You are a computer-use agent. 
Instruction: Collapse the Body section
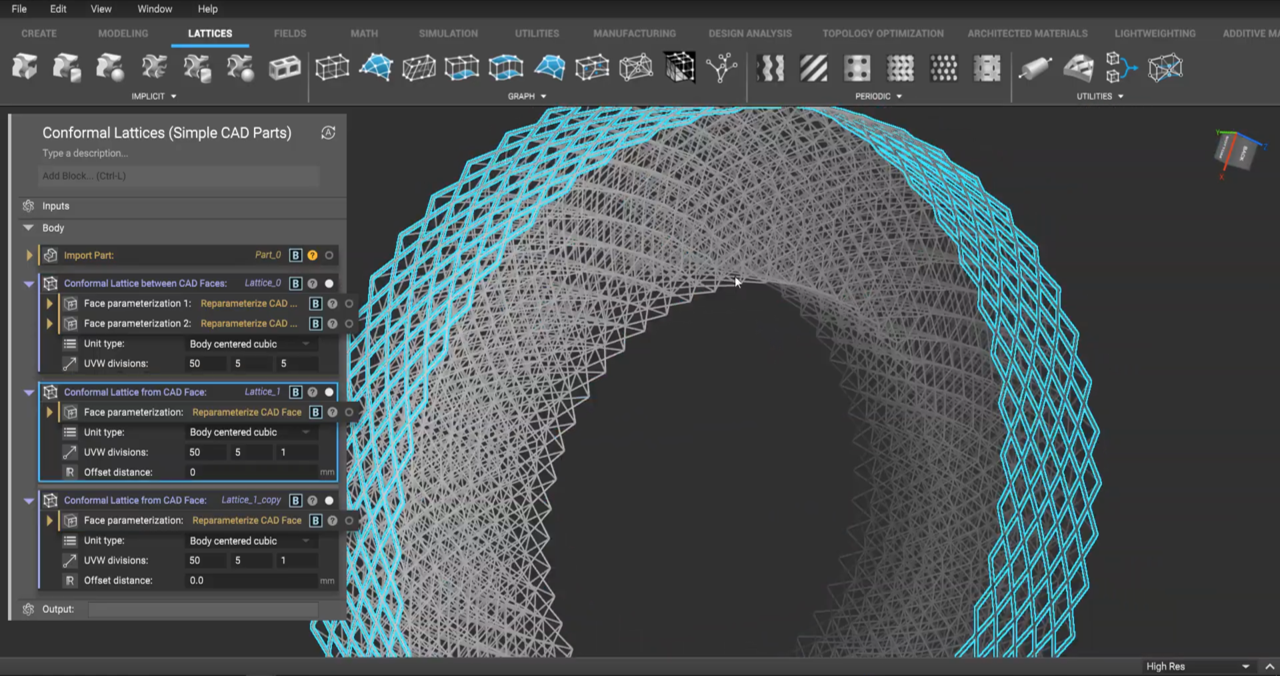pyautogui.click(x=28, y=228)
